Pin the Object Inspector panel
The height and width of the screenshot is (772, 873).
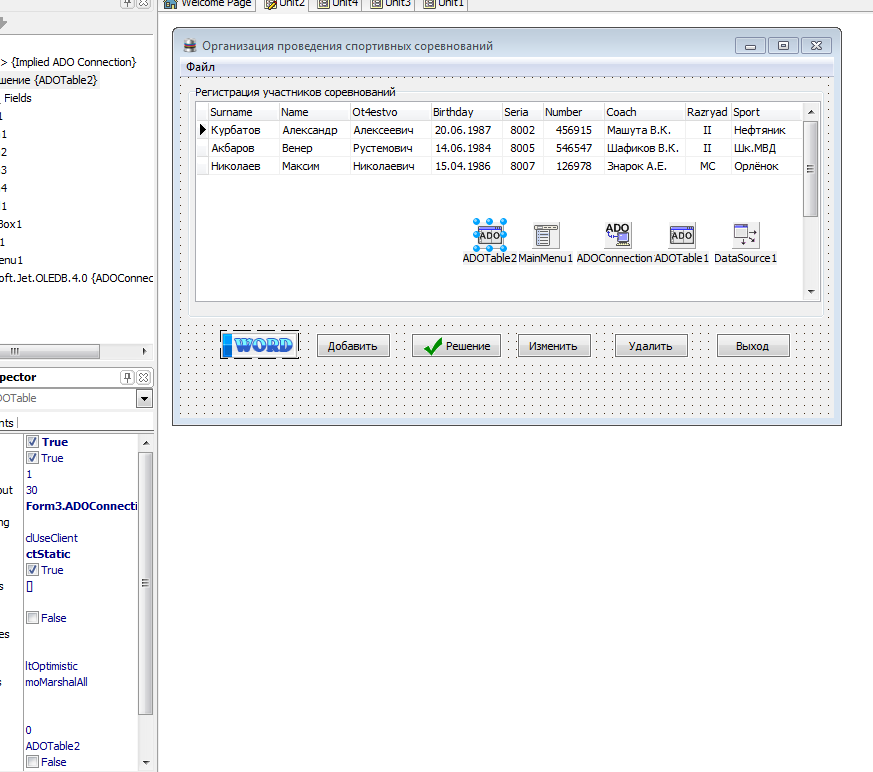click(127, 377)
